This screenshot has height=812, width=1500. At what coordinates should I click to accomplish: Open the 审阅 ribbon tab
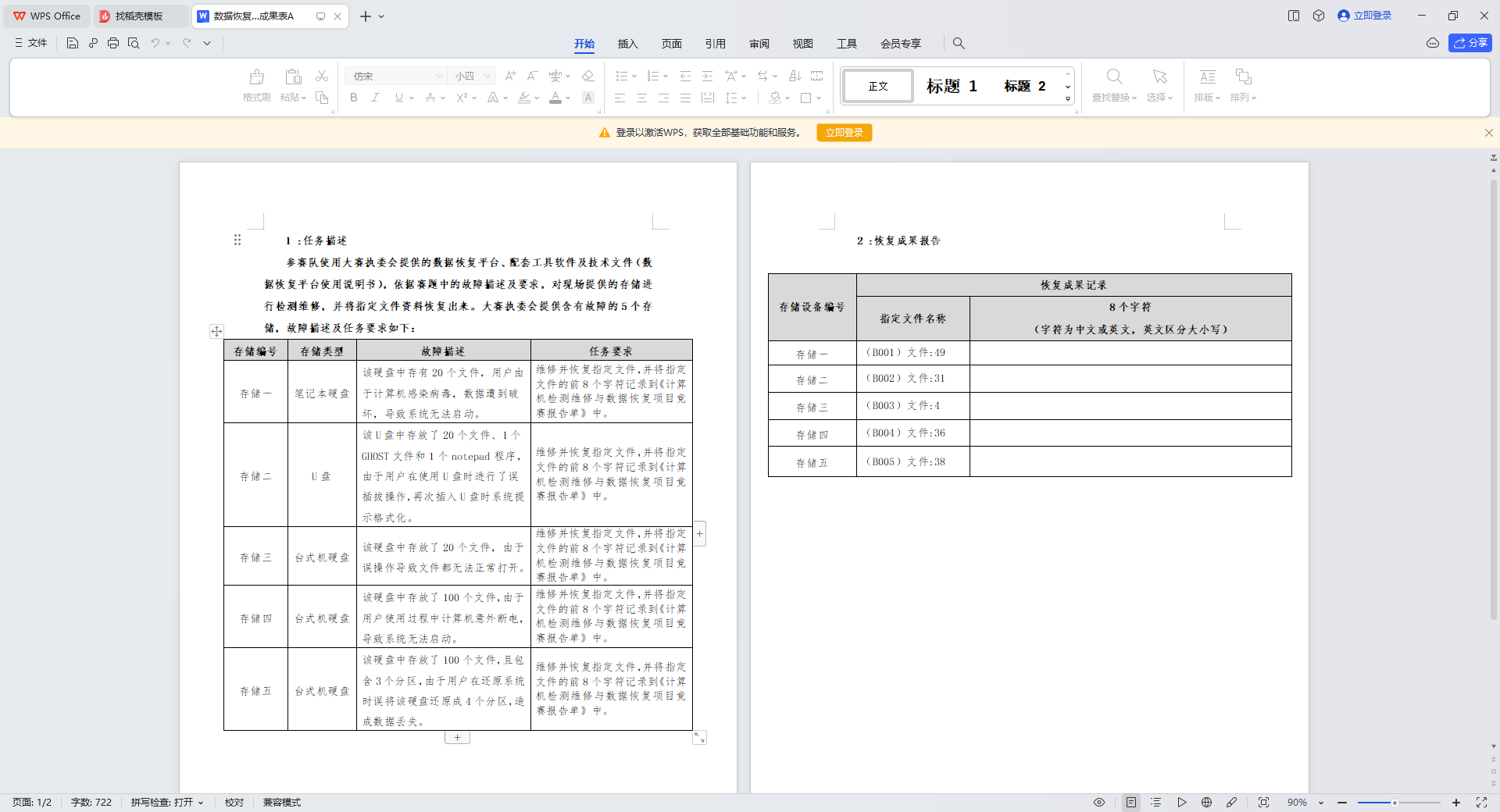[x=759, y=44]
